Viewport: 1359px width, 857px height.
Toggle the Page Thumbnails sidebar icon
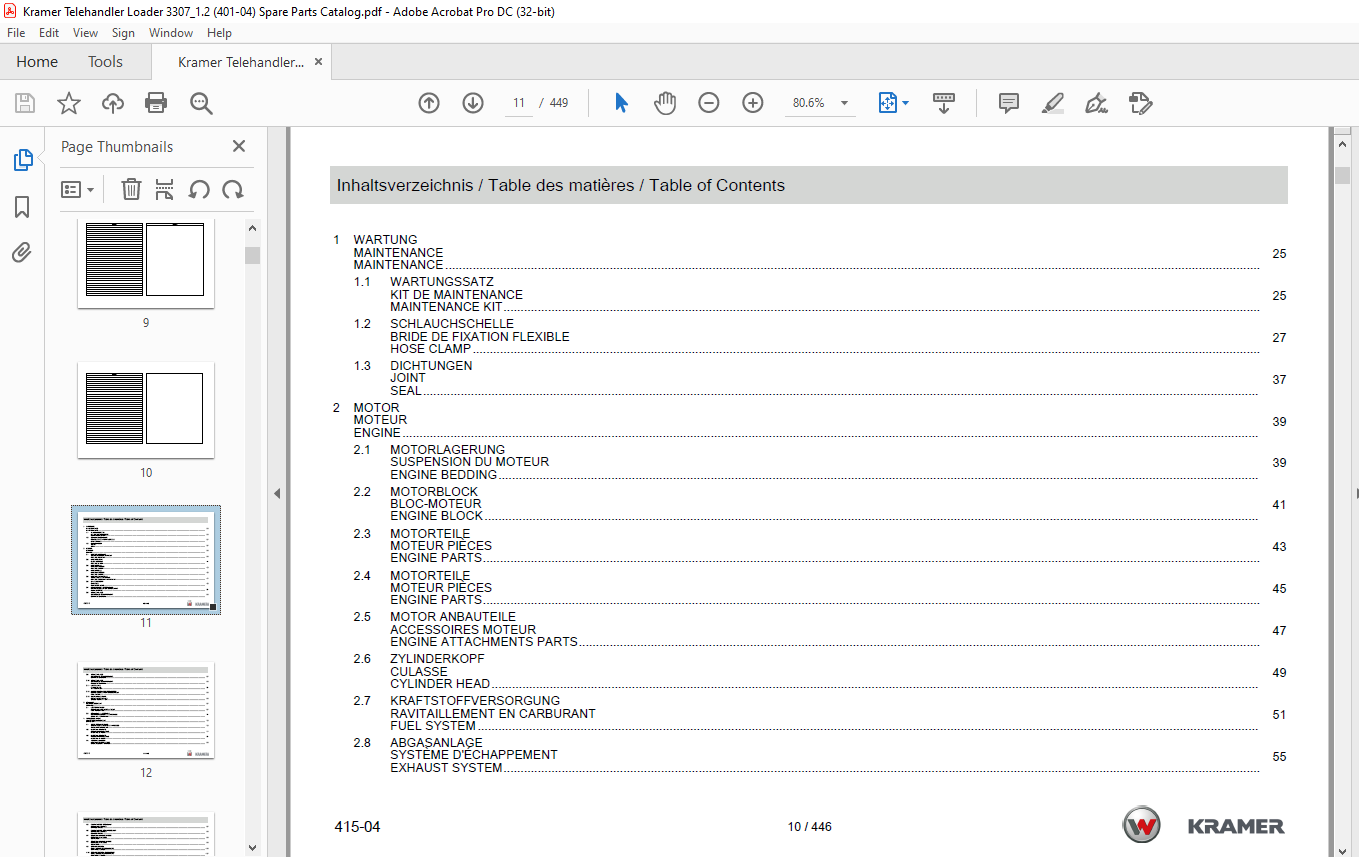click(22, 160)
